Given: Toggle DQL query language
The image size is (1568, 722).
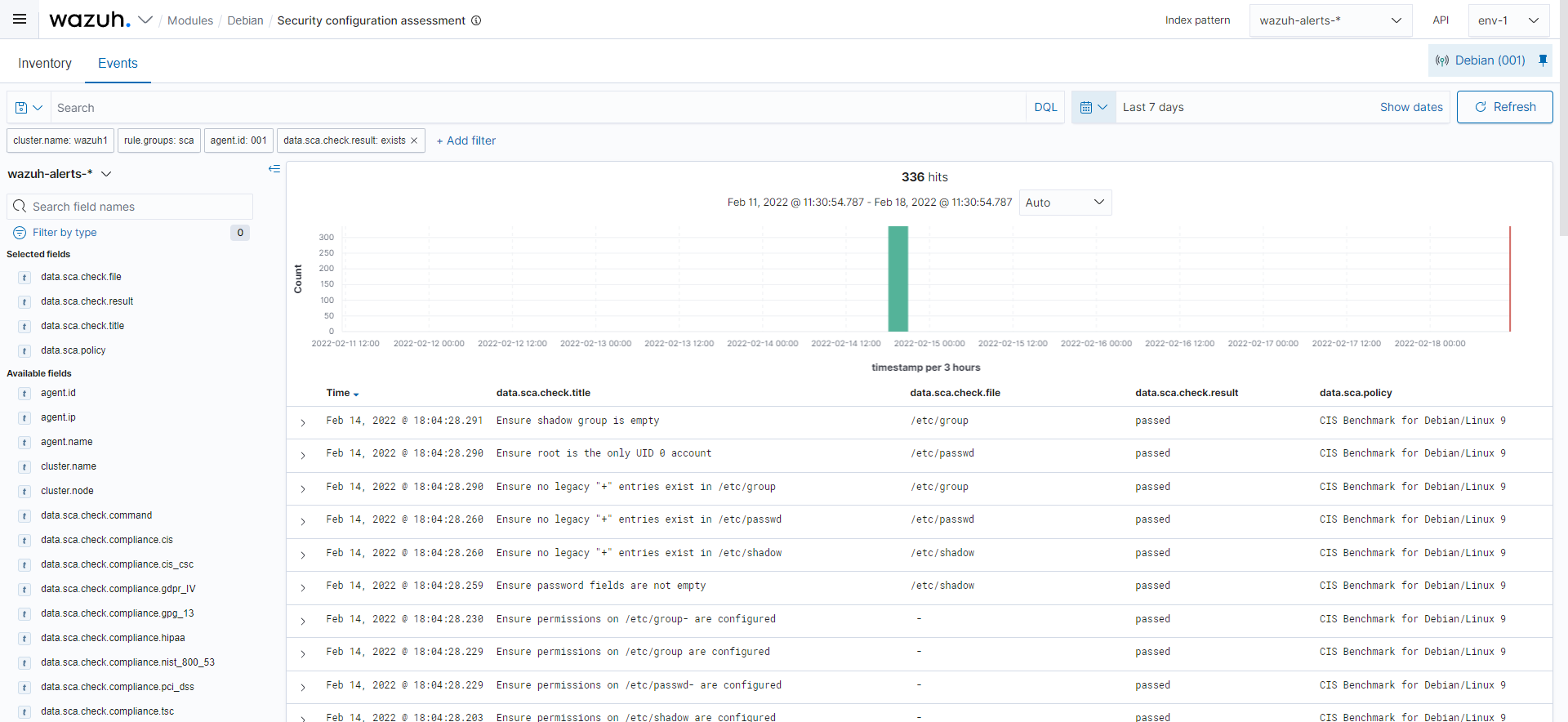Looking at the screenshot, I should [x=1045, y=108].
